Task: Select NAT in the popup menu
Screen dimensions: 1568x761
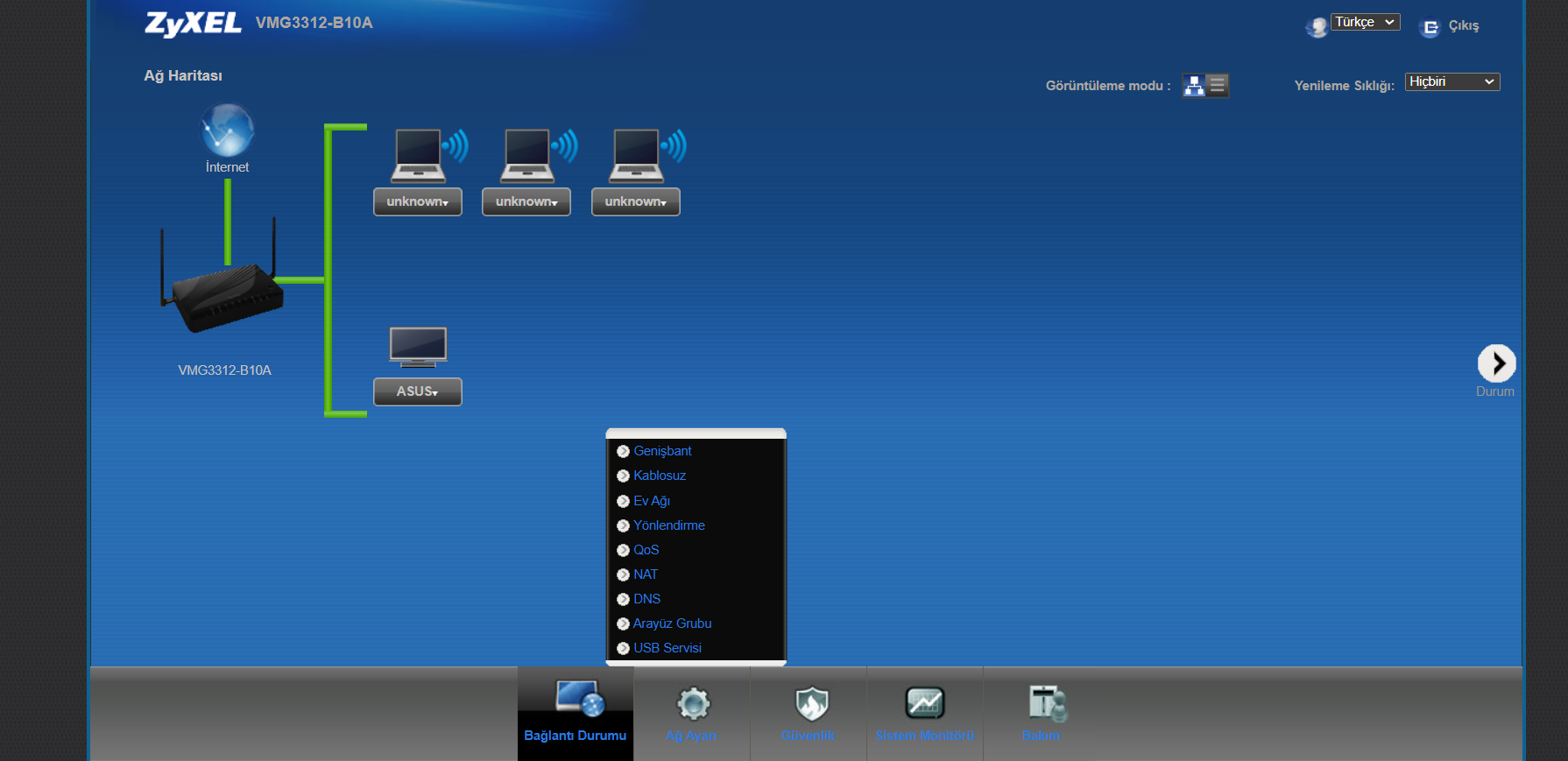Action: [646, 574]
